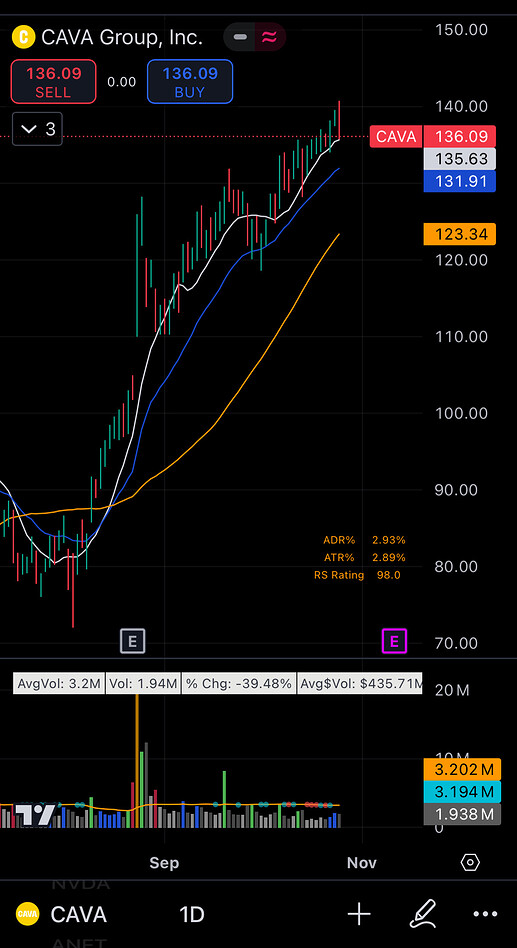Change the 1D timeframe interval

pyautogui.click(x=192, y=914)
